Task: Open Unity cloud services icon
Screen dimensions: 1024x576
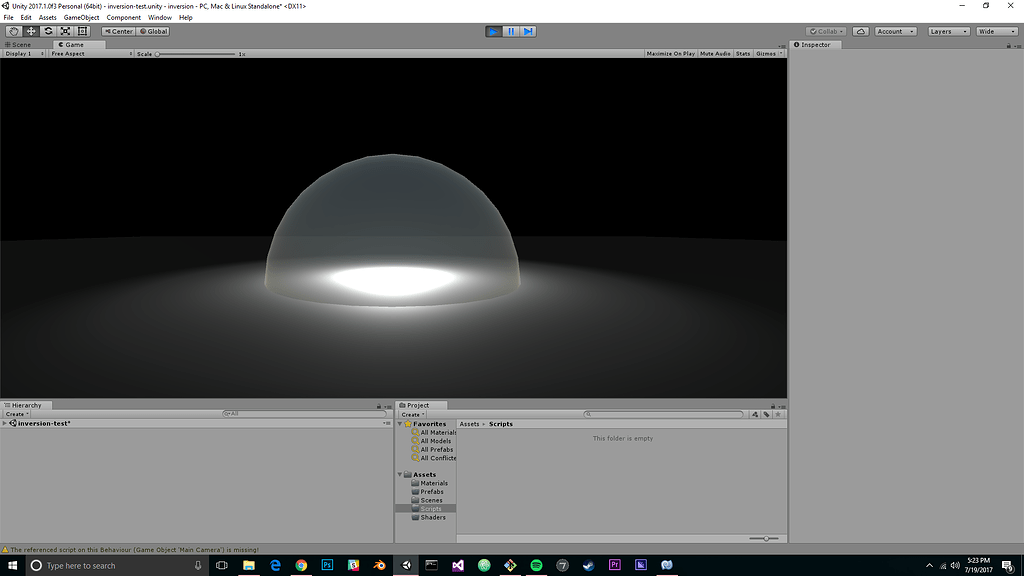Action: pyautogui.click(x=860, y=31)
